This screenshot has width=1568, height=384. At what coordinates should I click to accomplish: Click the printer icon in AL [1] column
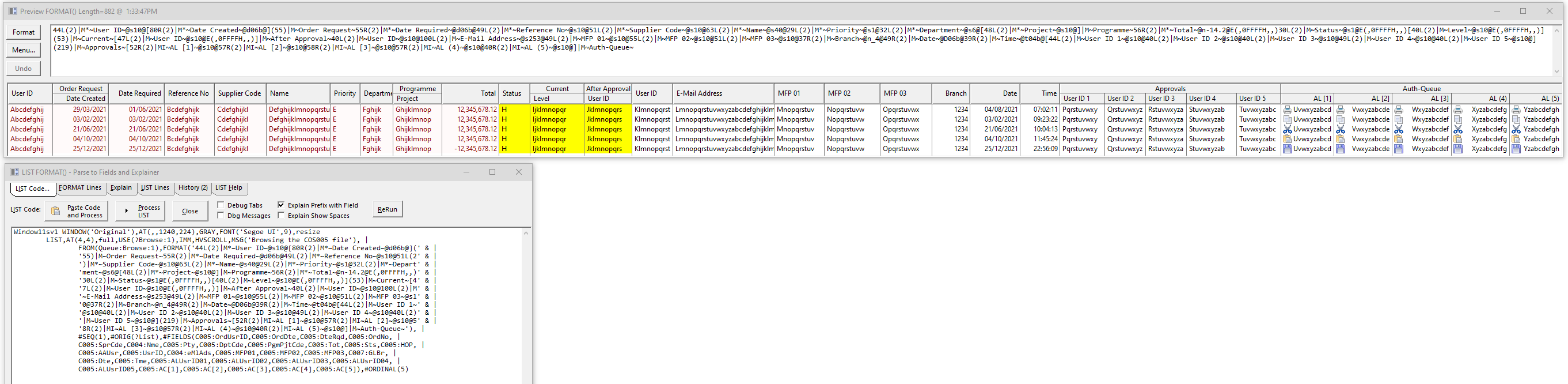tap(1287, 110)
